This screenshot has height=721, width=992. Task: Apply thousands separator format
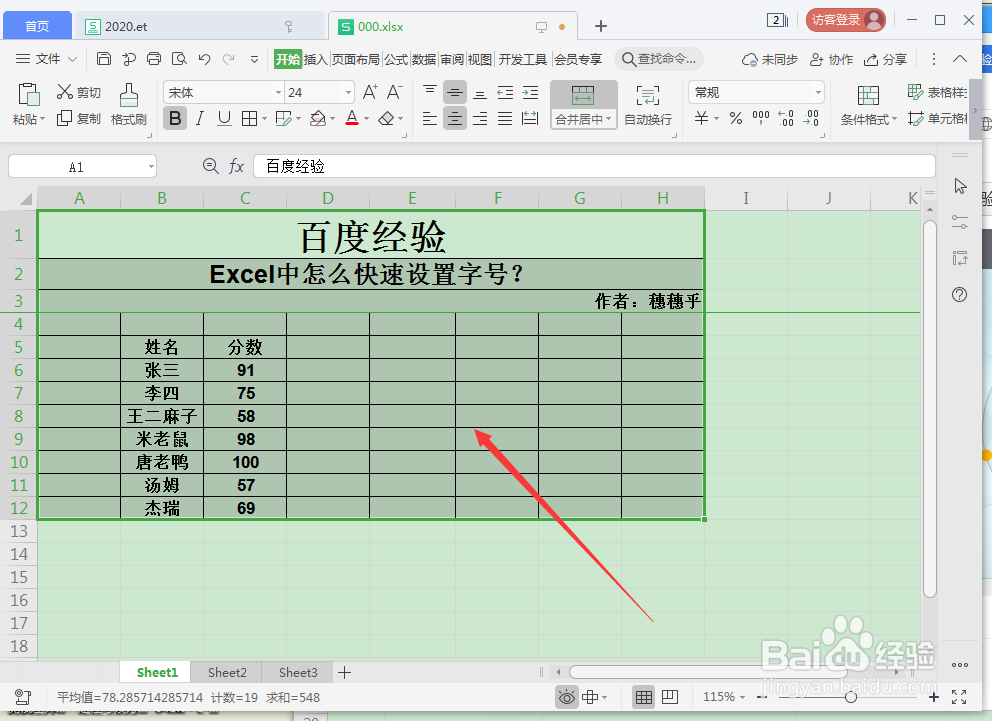[x=761, y=117]
